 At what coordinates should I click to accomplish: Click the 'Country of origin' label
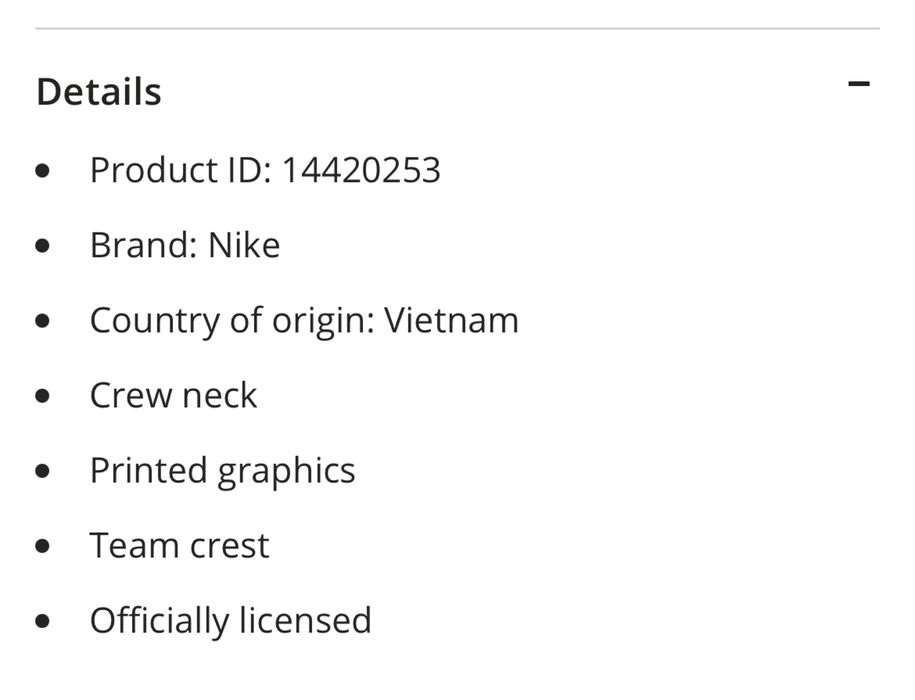coord(230,320)
